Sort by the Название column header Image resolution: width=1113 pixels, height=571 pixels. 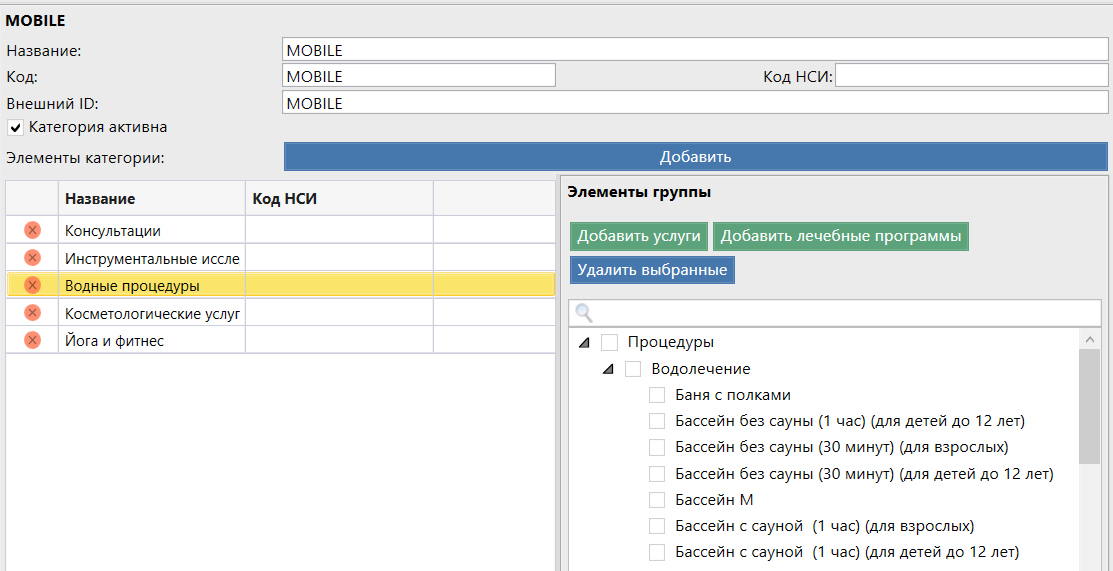pos(151,199)
